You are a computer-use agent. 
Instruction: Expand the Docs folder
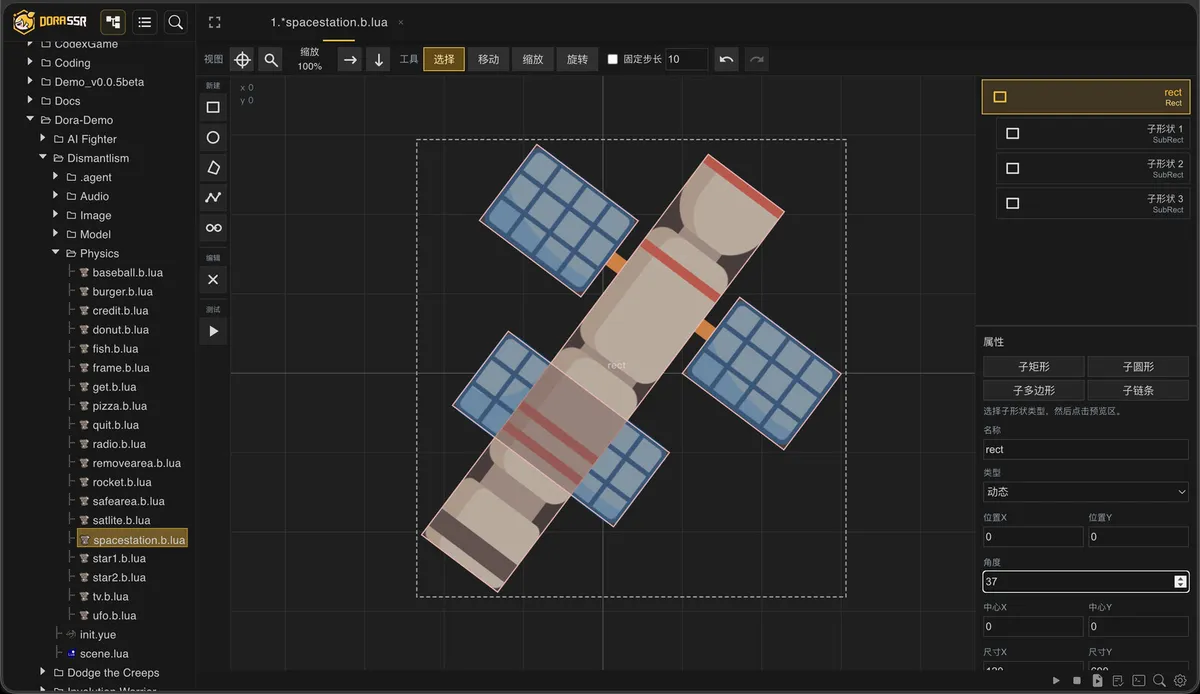point(30,101)
